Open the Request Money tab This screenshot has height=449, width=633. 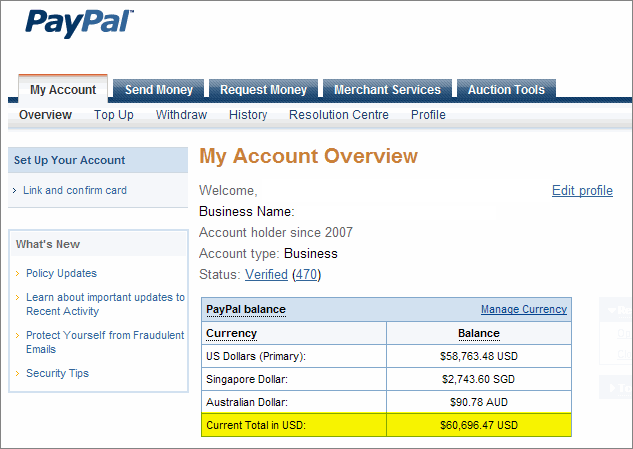tap(263, 89)
